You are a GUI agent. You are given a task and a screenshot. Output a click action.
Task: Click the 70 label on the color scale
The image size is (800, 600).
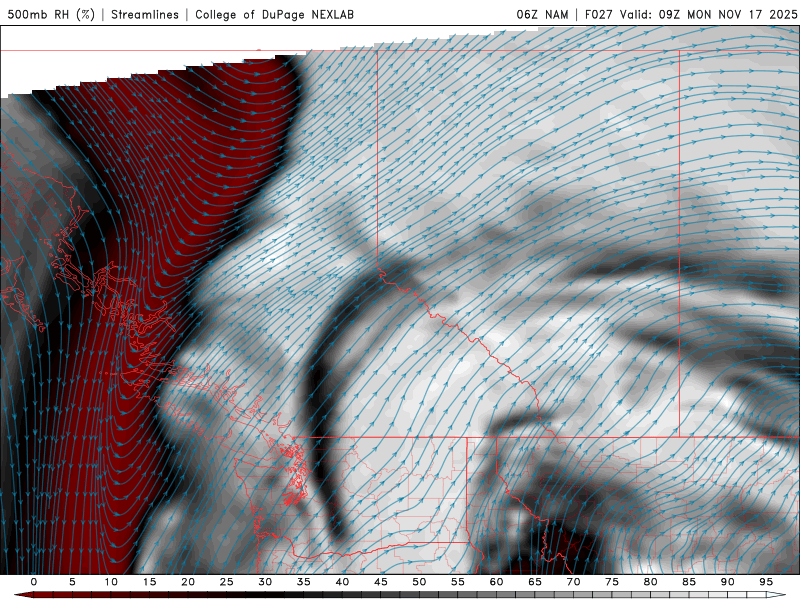coord(573,582)
